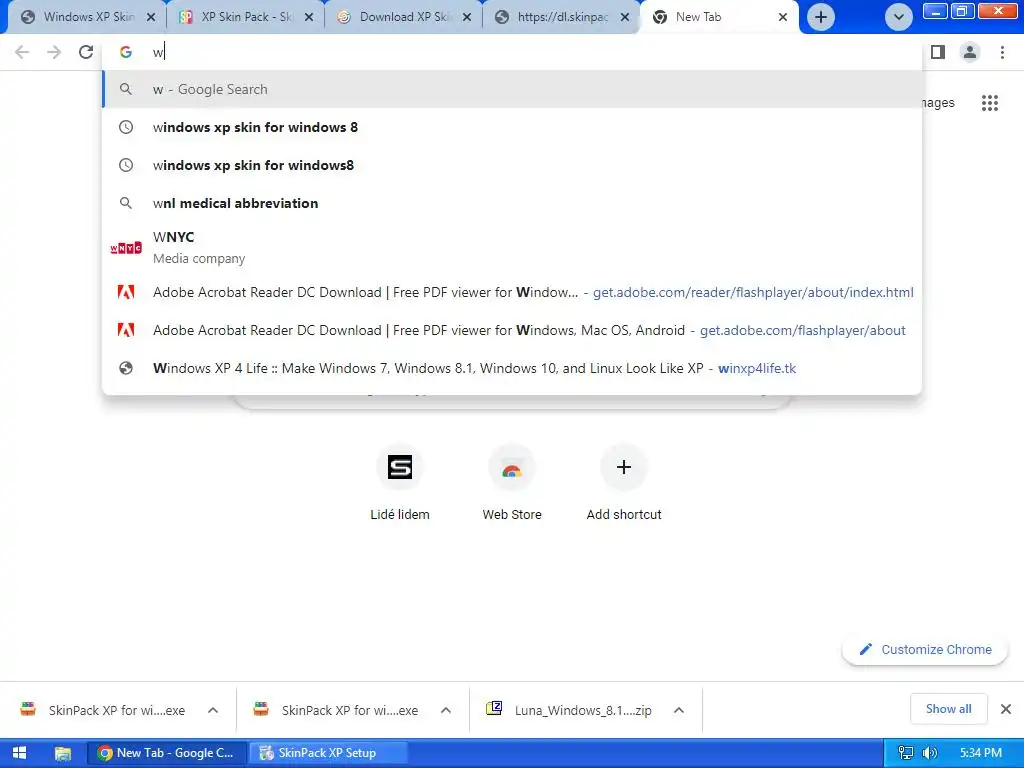This screenshot has width=1024, height=768.
Task: Click the volume speaker tray icon
Action: click(931, 753)
